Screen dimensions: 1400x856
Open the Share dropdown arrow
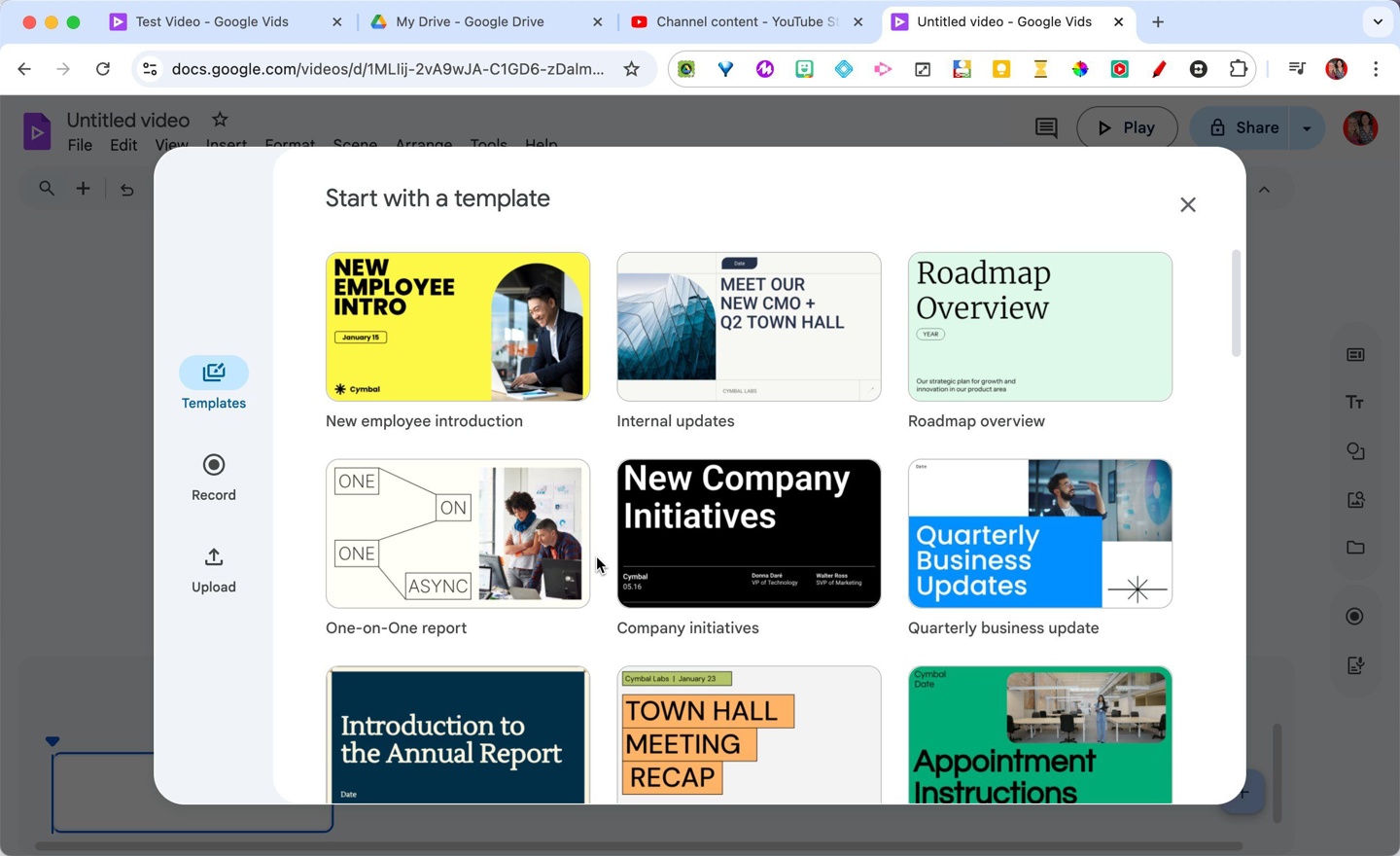[x=1307, y=127]
